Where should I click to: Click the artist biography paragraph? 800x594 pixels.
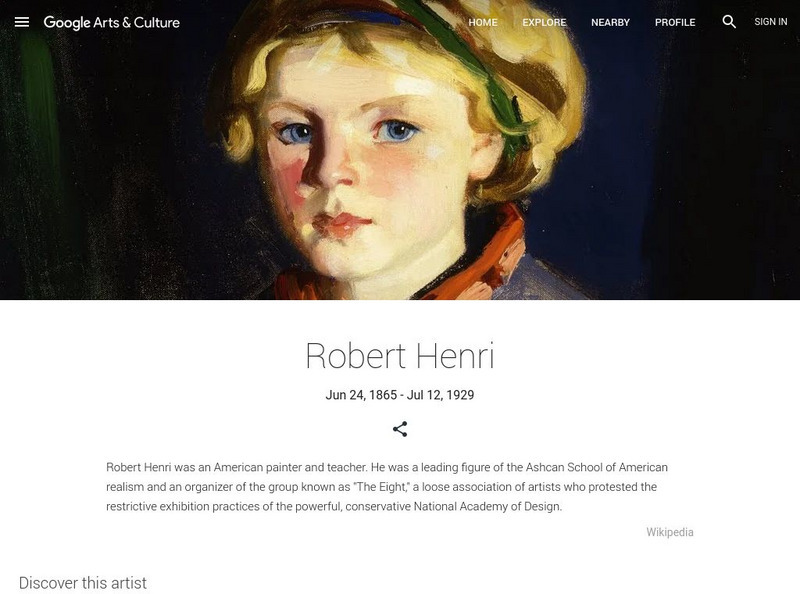(x=400, y=488)
